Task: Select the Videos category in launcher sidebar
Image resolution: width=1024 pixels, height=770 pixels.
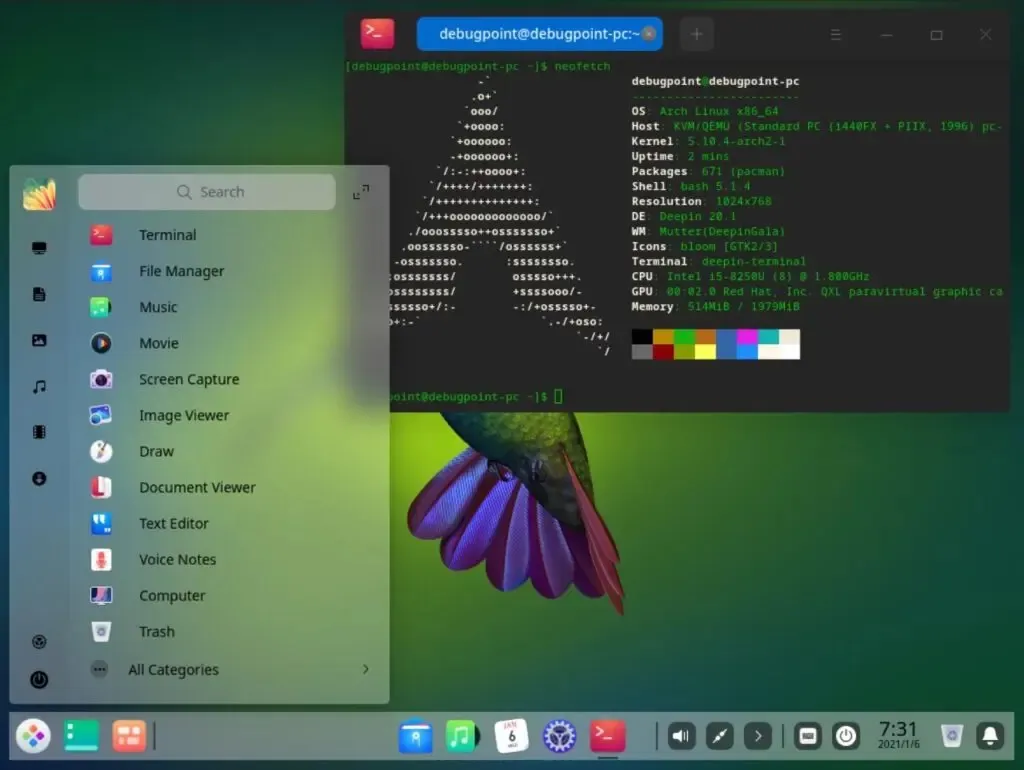Action: click(x=38, y=432)
